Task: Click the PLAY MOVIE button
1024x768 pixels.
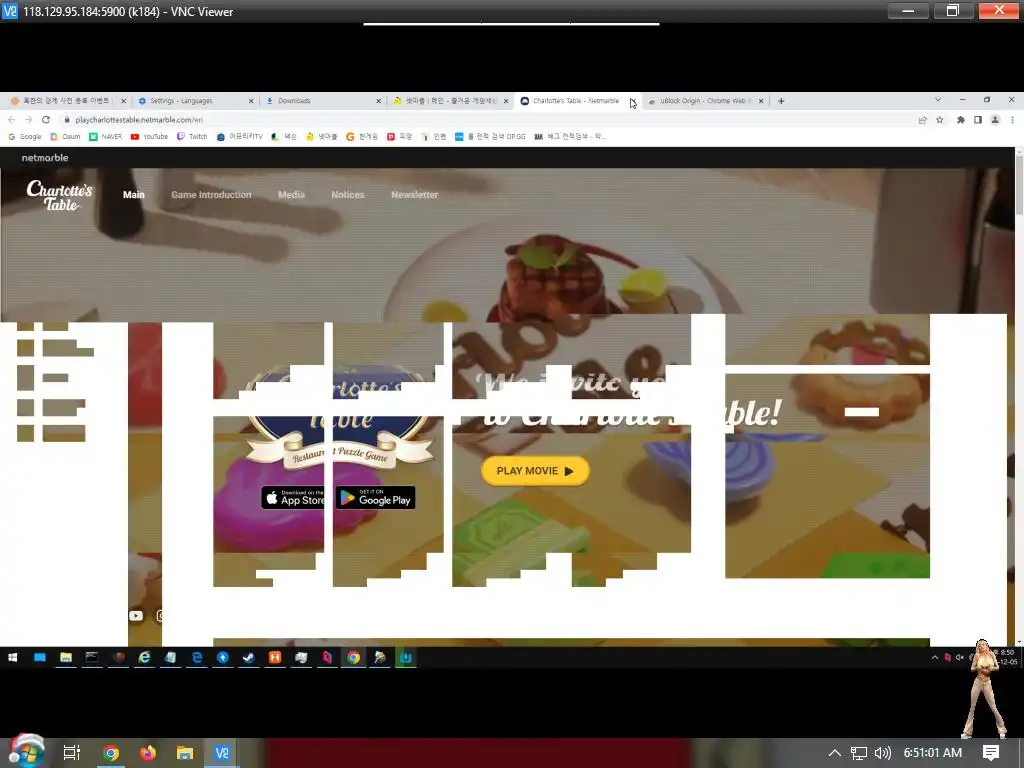Action: [x=535, y=471]
